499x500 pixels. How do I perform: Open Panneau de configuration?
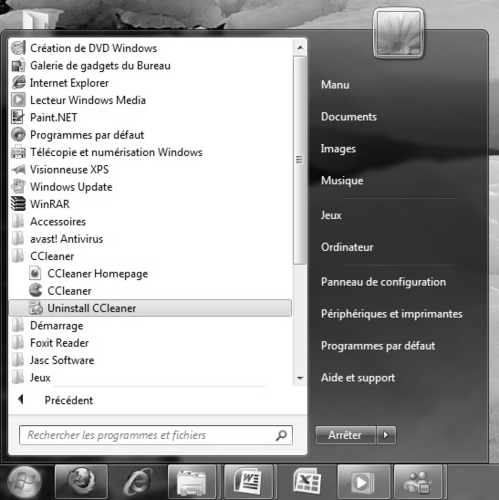(383, 282)
